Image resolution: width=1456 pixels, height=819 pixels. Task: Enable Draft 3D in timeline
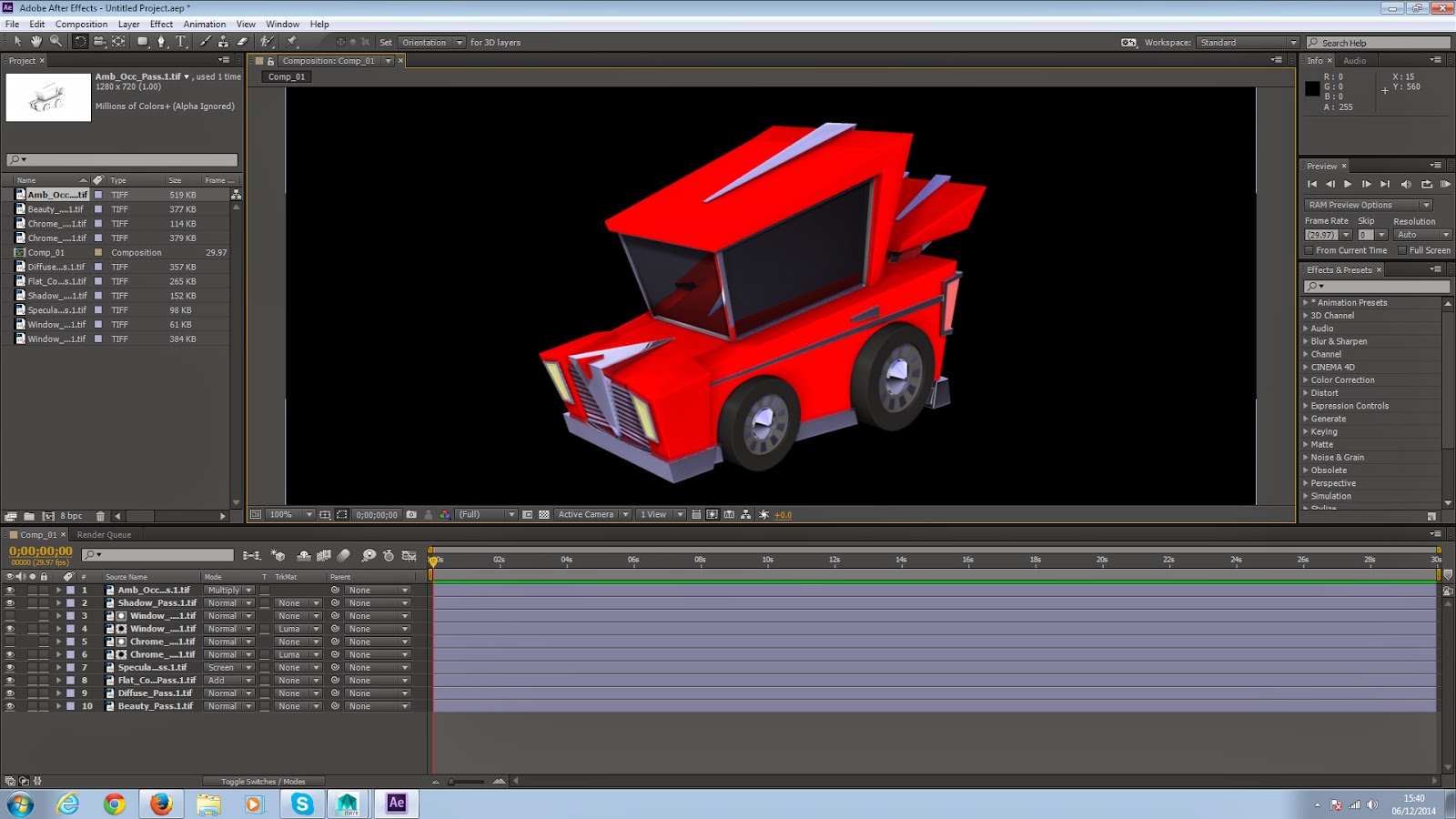(278, 555)
